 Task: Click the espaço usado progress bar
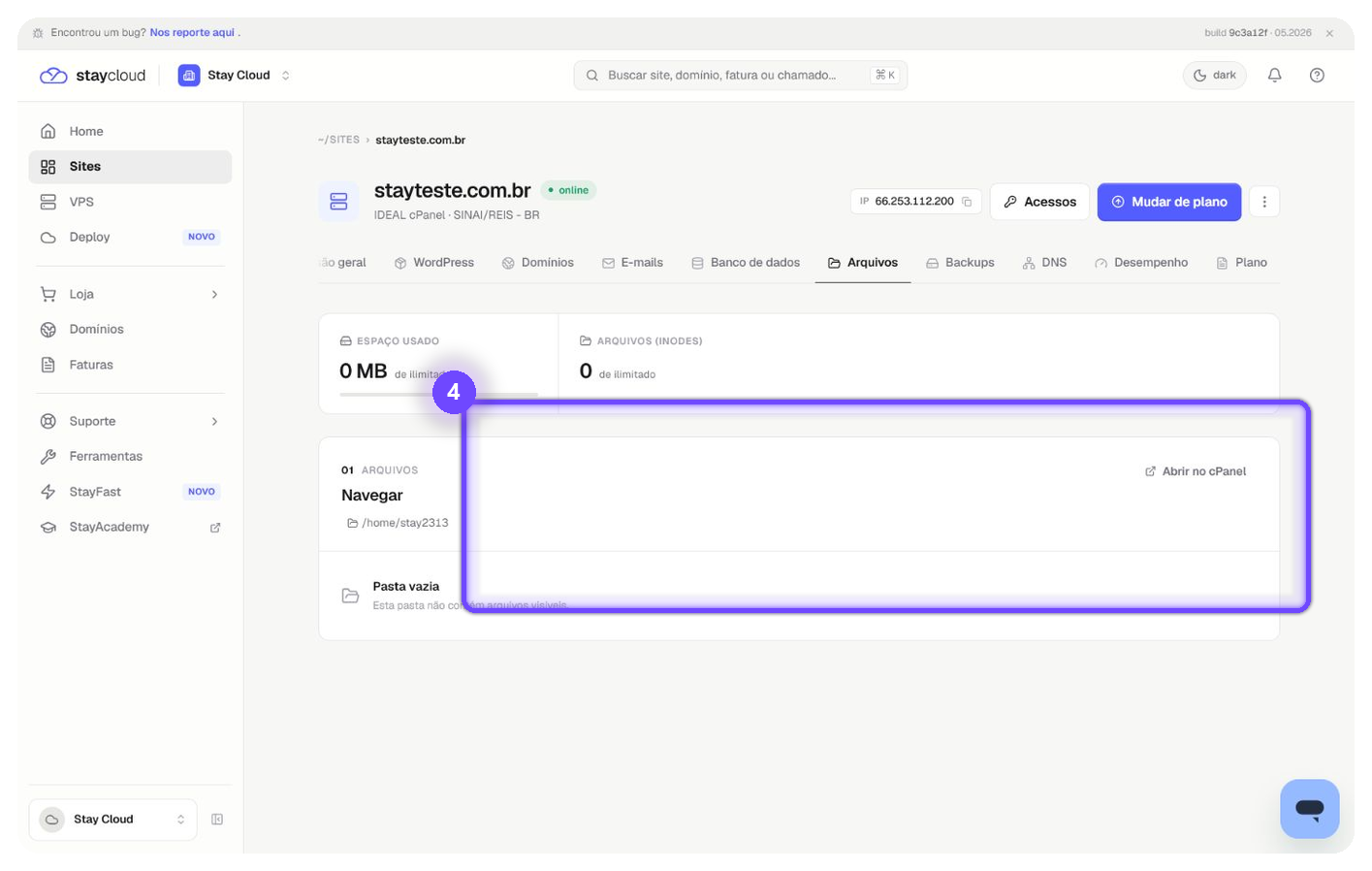coord(438,395)
